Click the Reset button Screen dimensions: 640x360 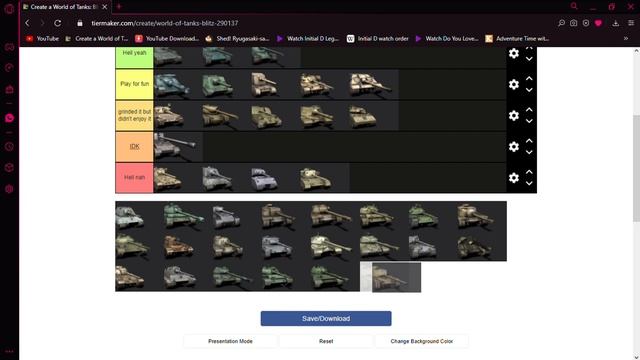[326, 341]
